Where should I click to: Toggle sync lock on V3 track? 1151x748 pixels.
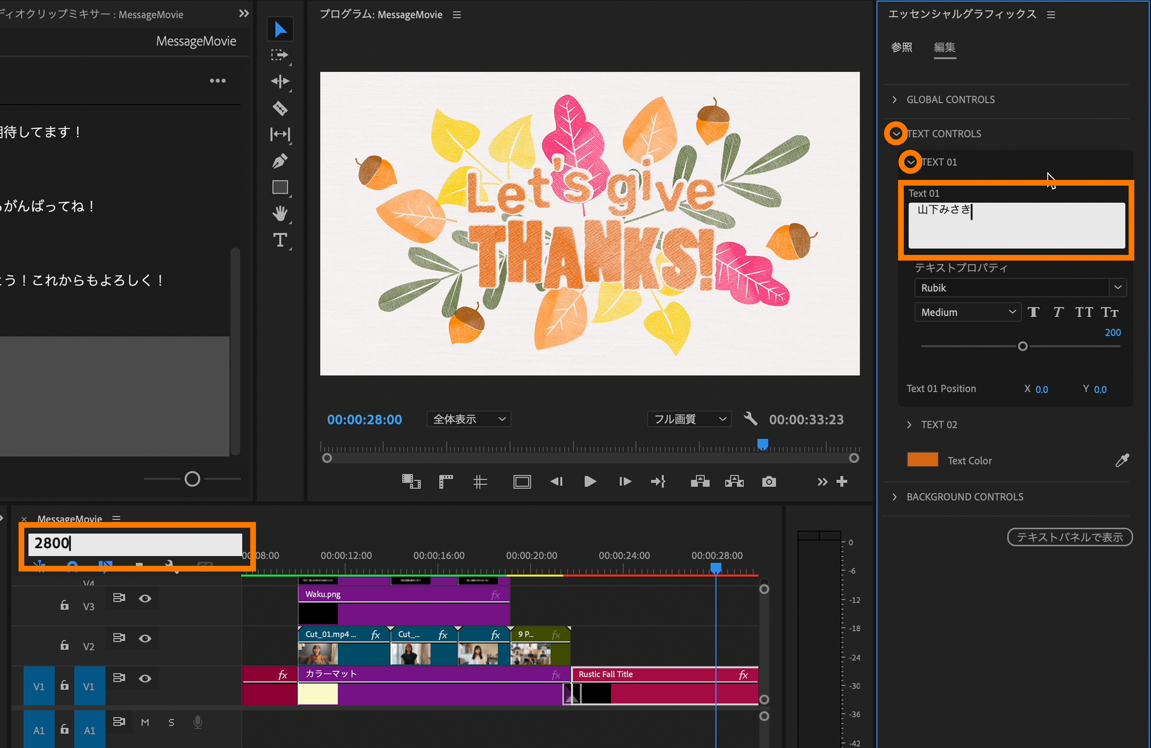tap(119, 598)
